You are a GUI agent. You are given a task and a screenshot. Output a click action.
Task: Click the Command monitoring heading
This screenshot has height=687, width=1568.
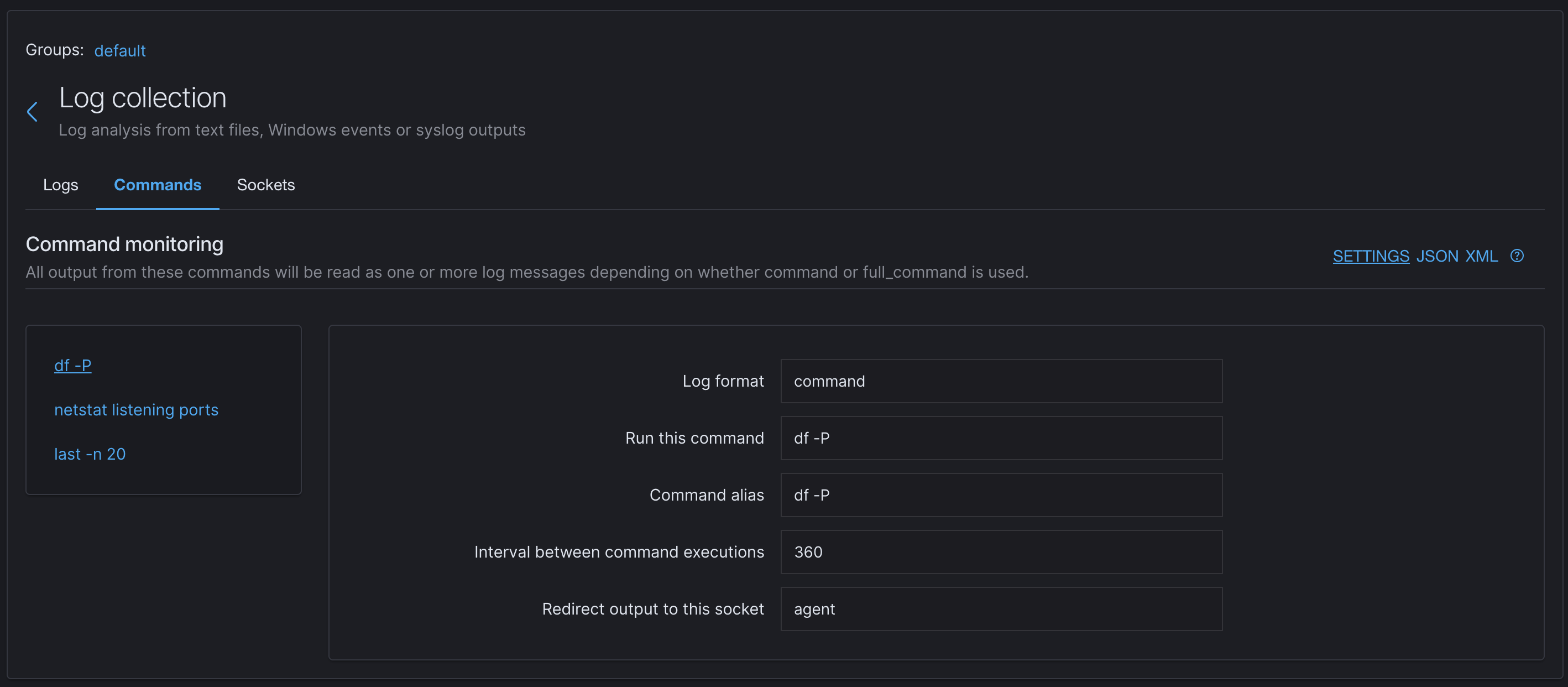pos(124,243)
